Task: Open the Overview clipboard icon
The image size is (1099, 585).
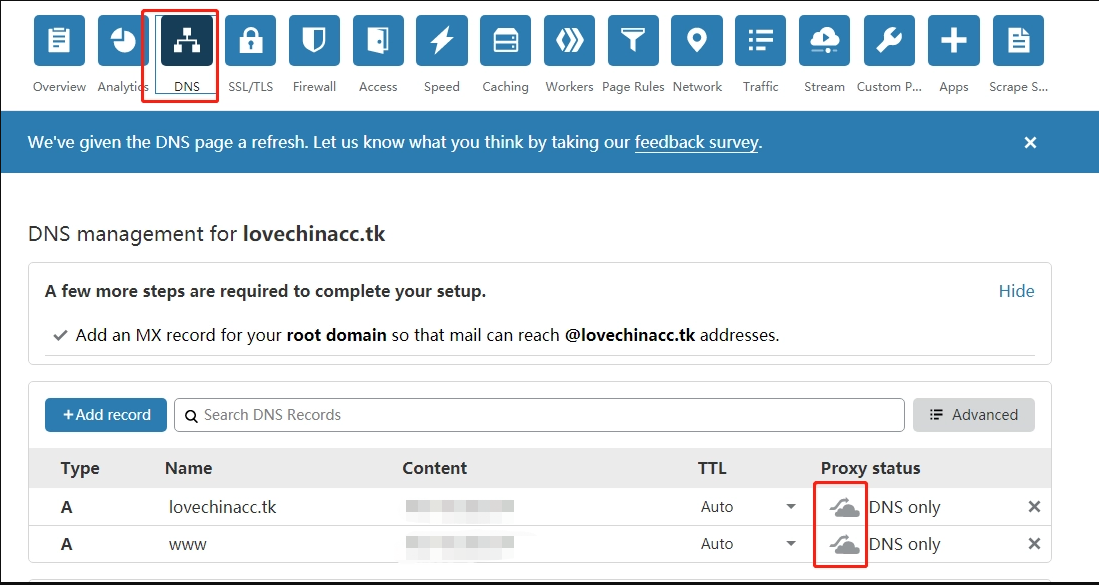Action: (x=60, y=41)
